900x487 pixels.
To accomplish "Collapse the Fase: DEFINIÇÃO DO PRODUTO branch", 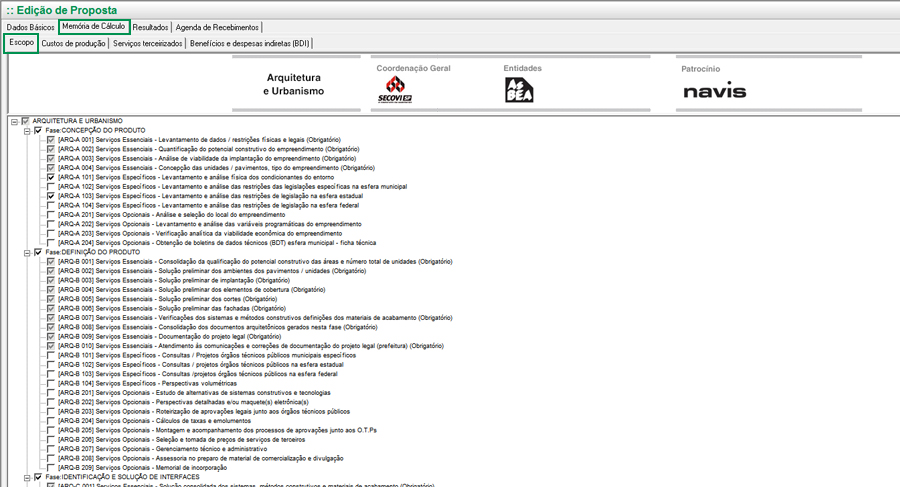I will coord(27,252).
